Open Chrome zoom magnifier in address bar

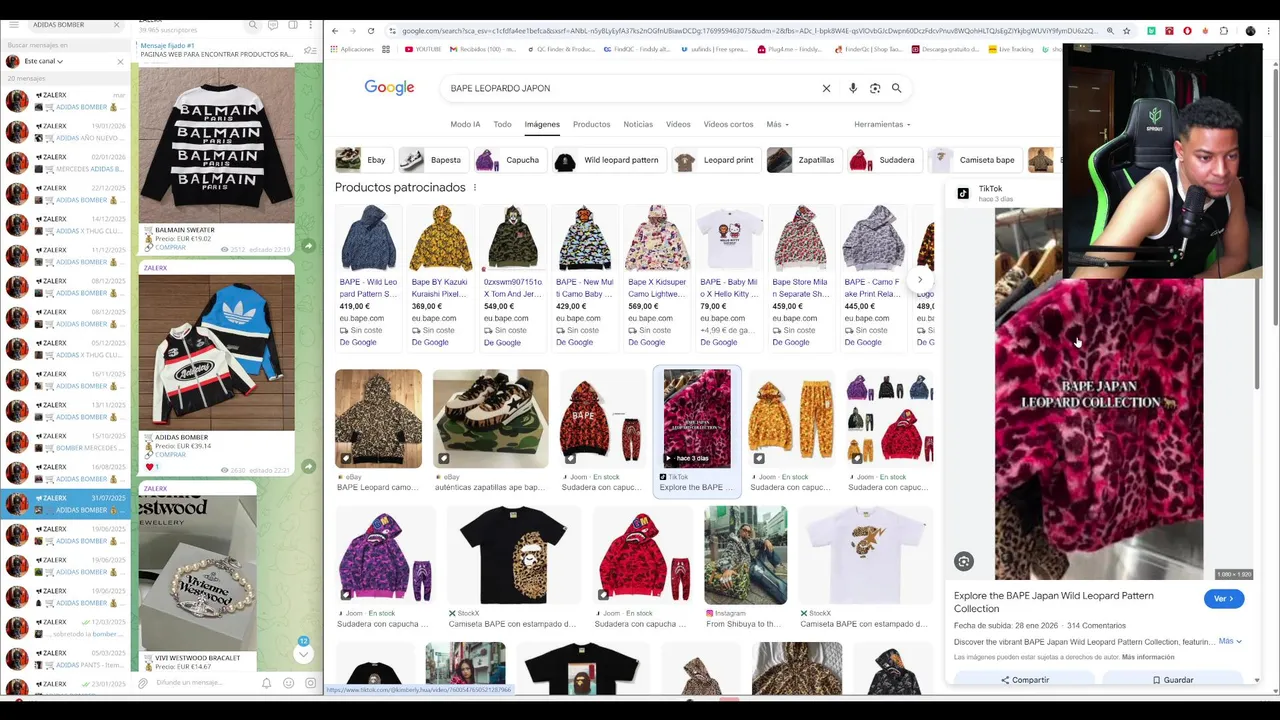coord(1109,31)
